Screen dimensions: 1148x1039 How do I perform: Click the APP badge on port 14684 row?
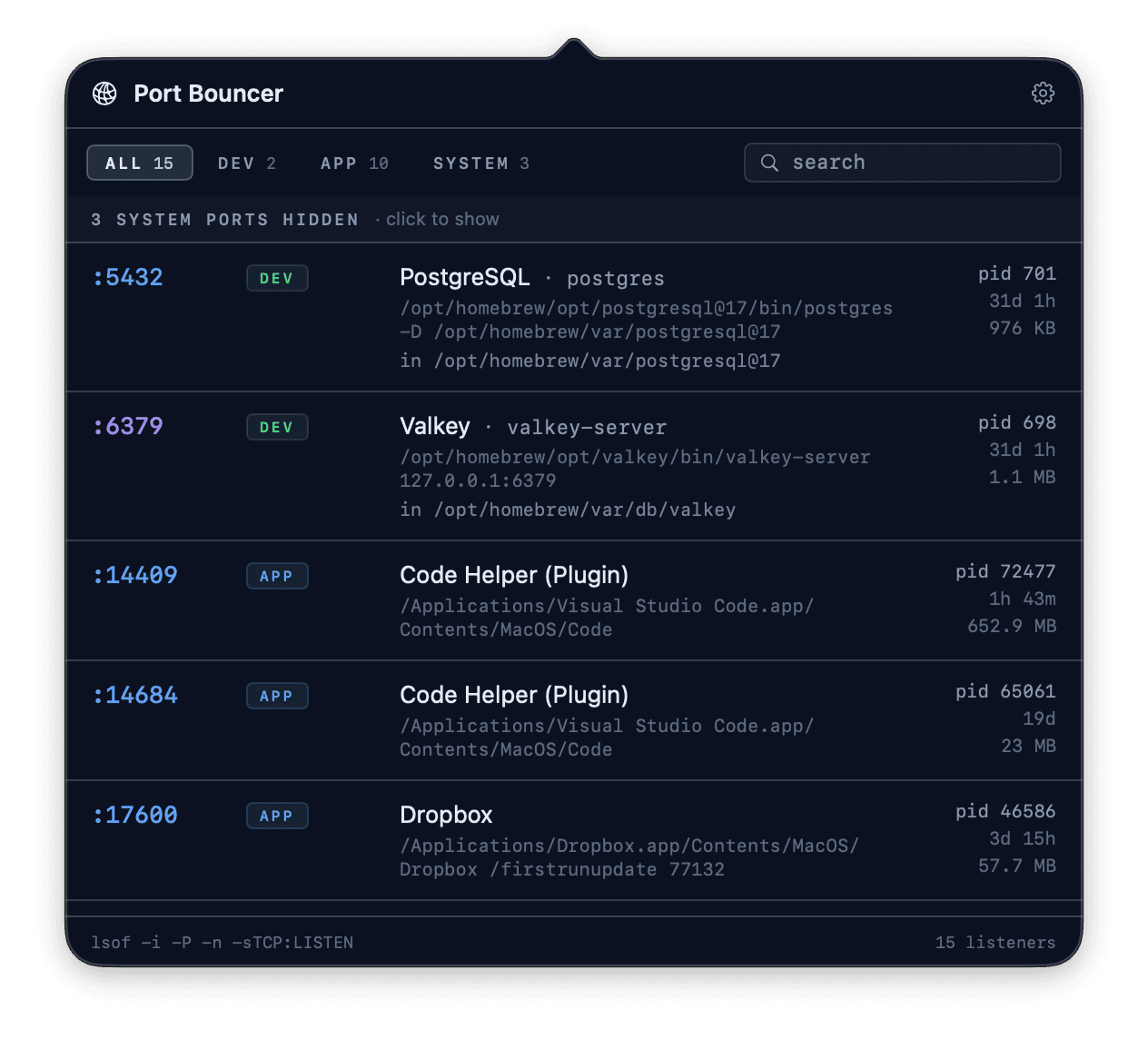277,696
